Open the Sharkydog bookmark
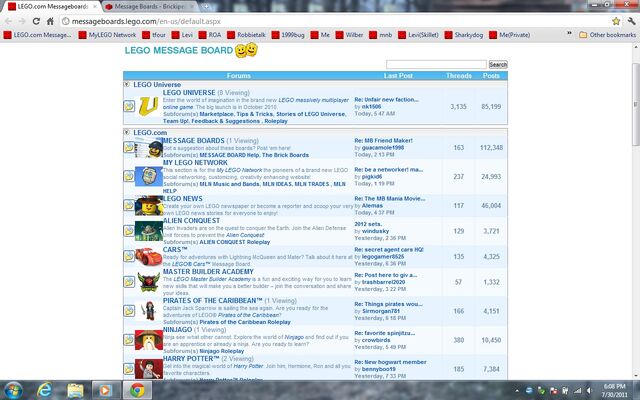The image size is (640, 400). (x=464, y=35)
